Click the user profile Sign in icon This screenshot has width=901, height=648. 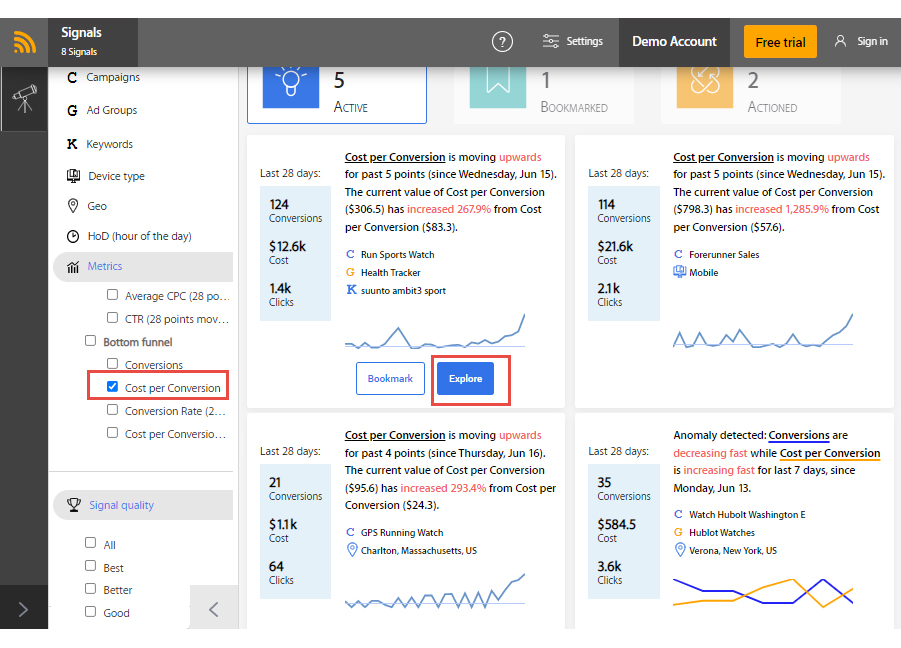[840, 41]
